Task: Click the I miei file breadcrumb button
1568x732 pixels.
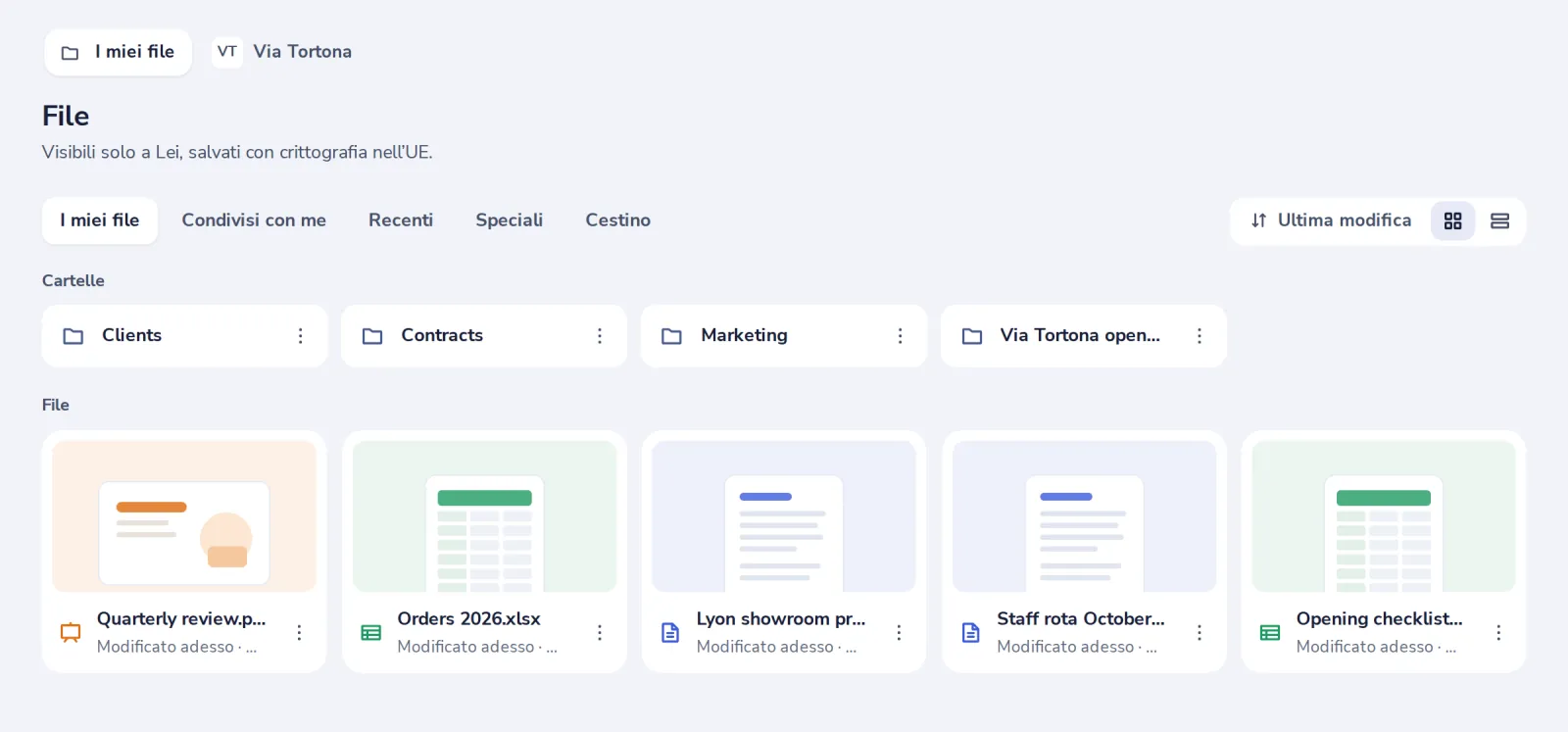Action: tap(118, 52)
